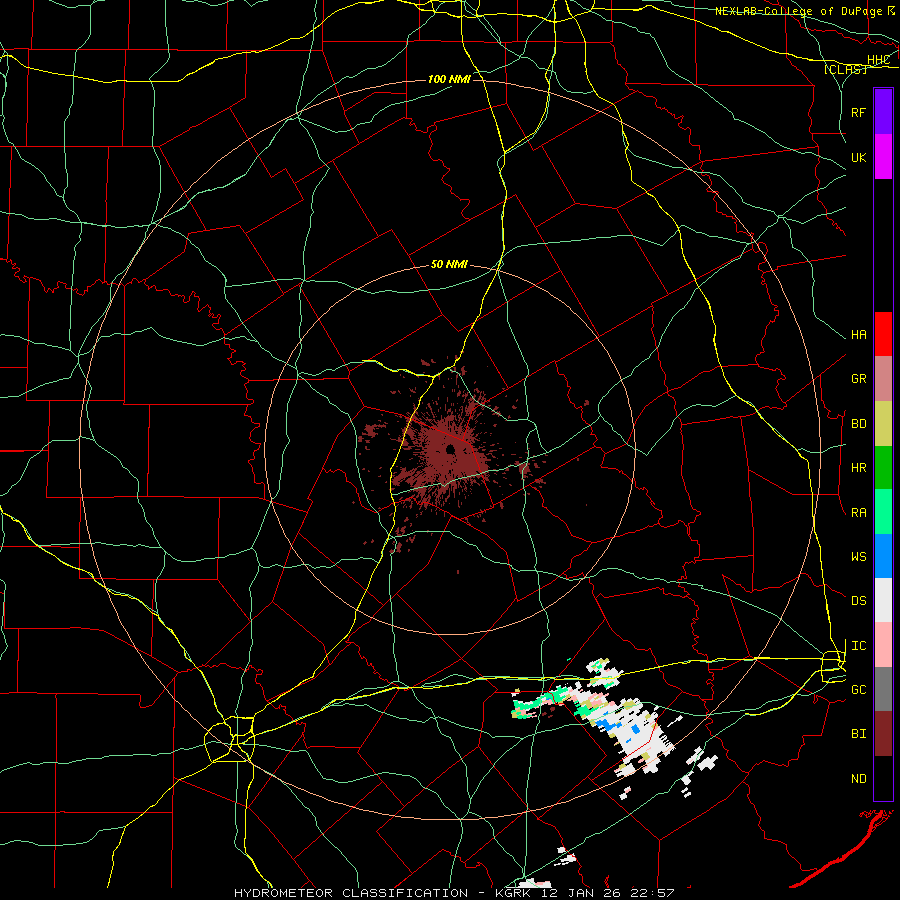Click the DS legend label
900x900 pixels.
858,601
